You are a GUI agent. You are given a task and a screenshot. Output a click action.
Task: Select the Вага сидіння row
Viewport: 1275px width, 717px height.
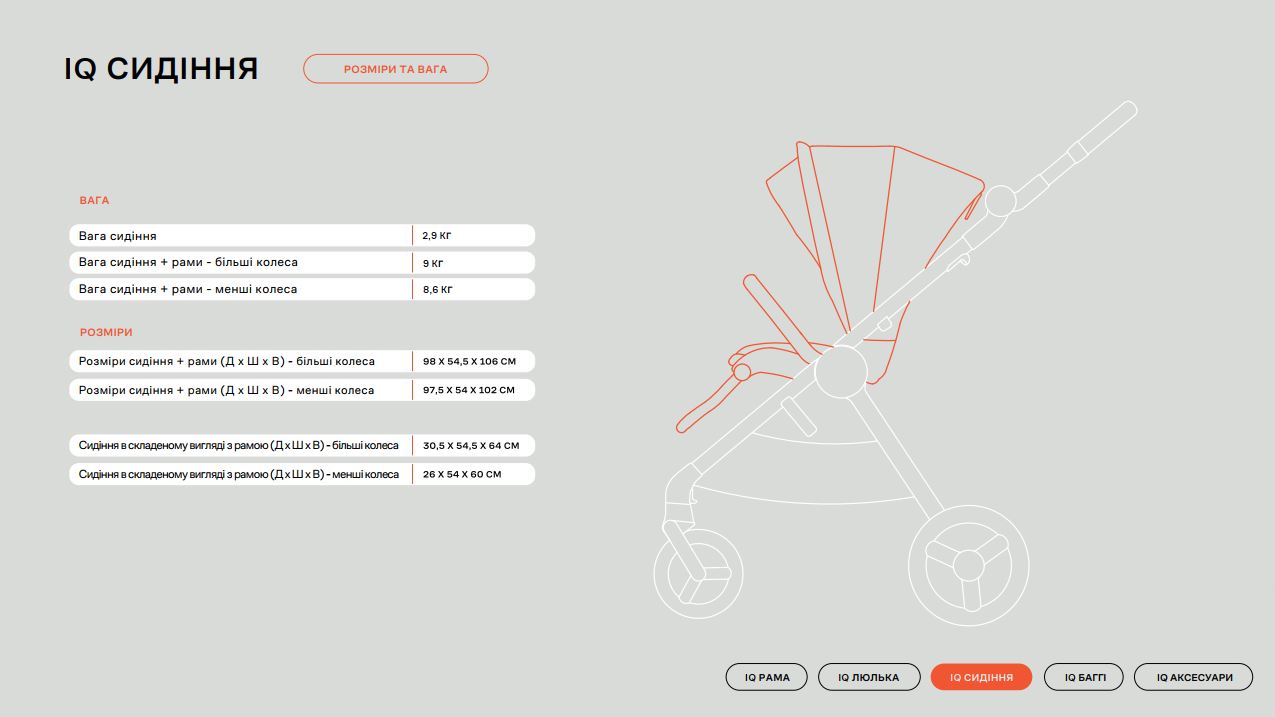240,236
